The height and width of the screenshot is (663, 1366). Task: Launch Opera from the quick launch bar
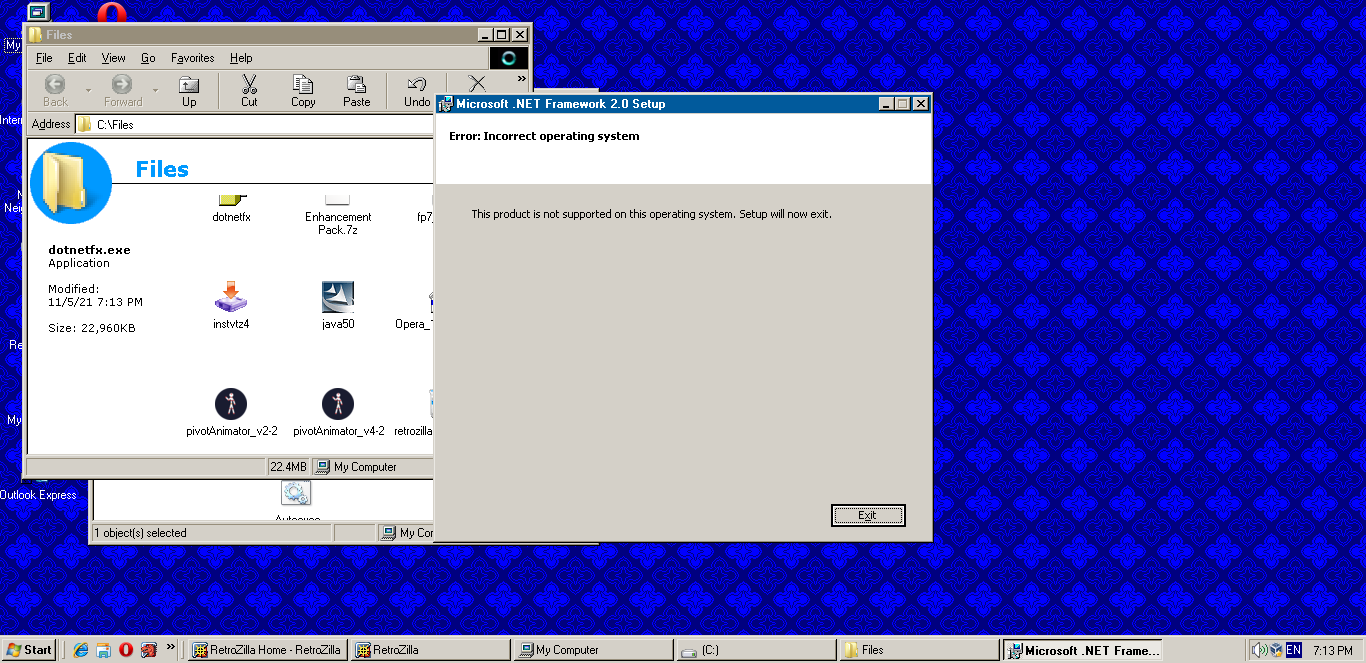tap(126, 650)
